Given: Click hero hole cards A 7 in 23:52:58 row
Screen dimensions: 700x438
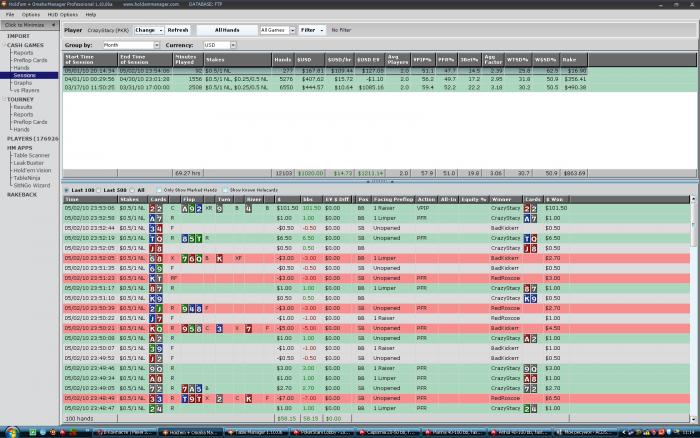Looking at the screenshot, I should click(x=155, y=218).
